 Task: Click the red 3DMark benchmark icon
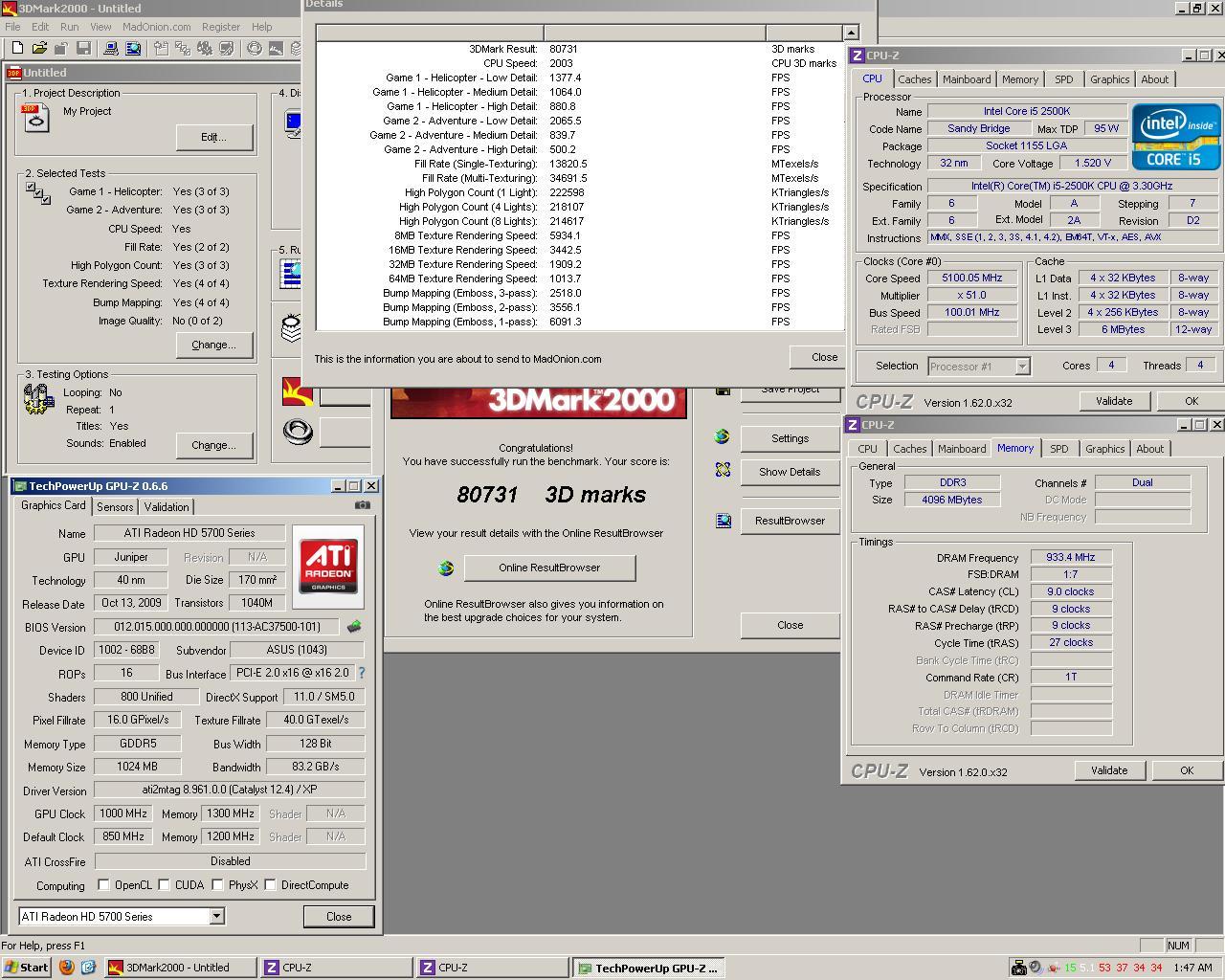tap(298, 391)
